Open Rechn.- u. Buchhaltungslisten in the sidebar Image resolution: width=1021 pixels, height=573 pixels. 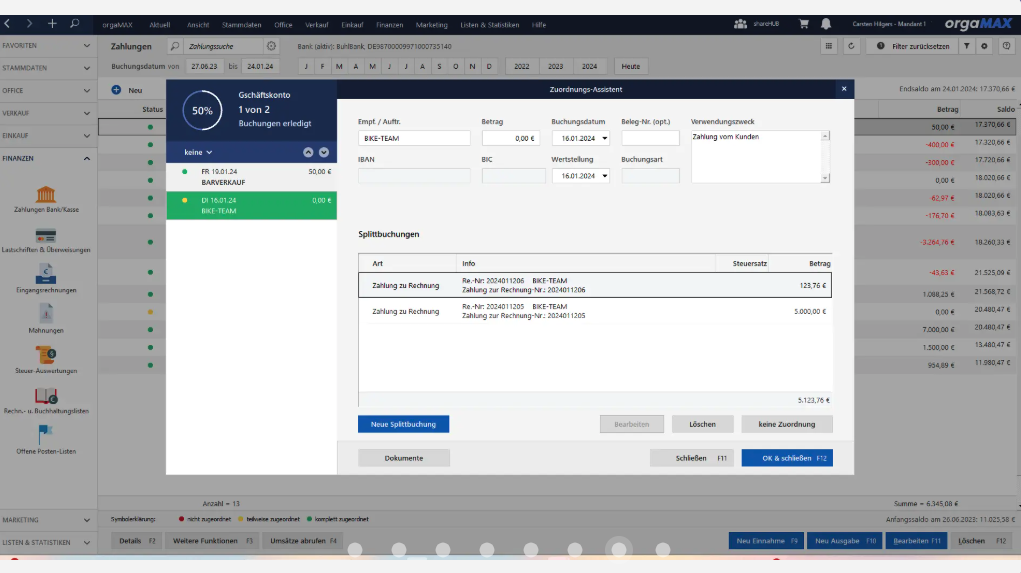point(46,401)
